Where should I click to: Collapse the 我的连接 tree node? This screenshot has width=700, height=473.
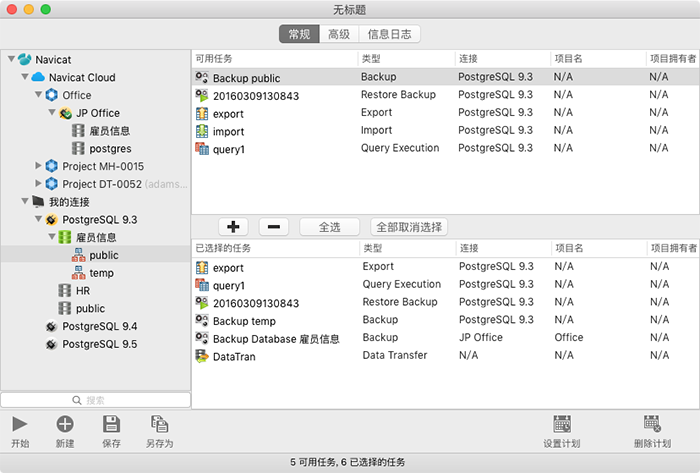click(x=25, y=202)
